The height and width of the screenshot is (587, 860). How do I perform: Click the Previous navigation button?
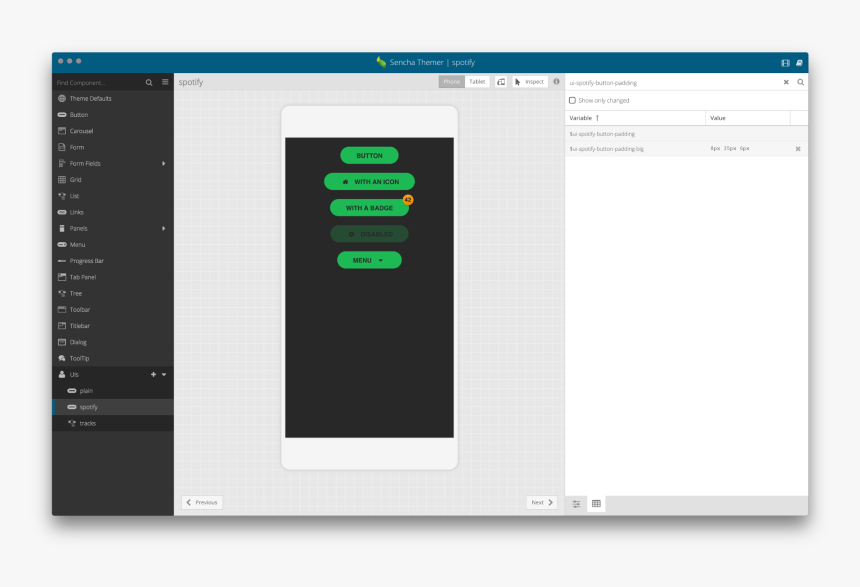pos(201,502)
